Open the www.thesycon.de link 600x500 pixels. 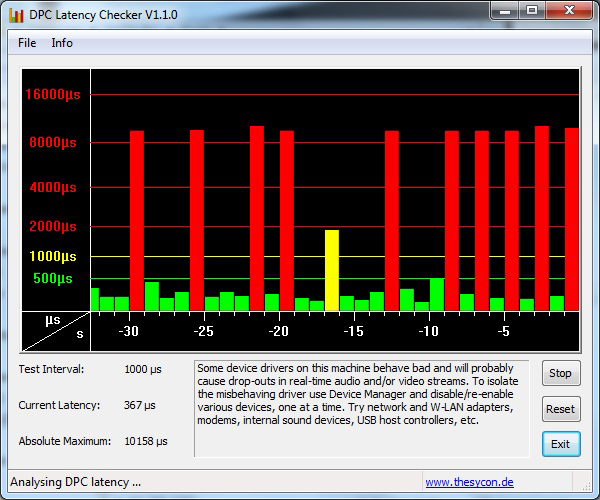tap(469, 482)
